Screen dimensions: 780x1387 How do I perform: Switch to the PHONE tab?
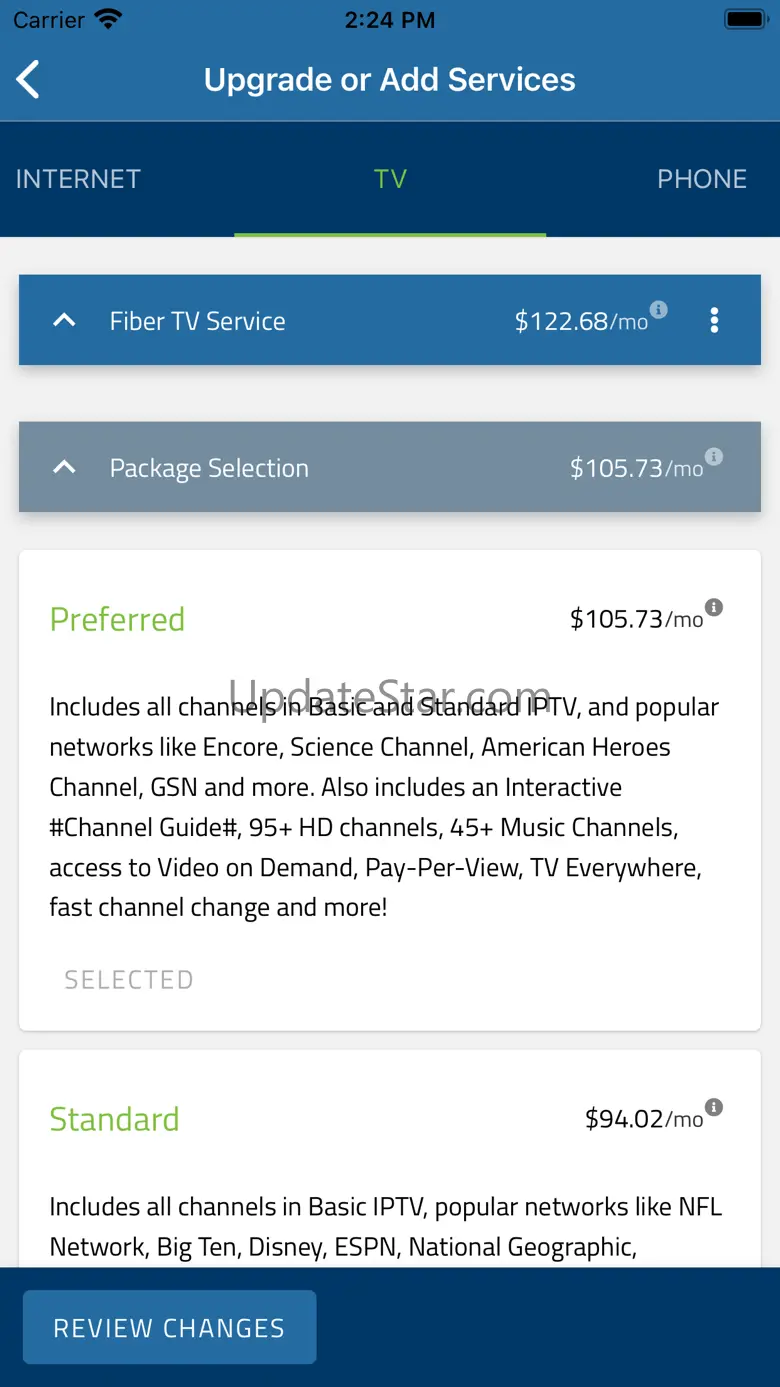701,179
